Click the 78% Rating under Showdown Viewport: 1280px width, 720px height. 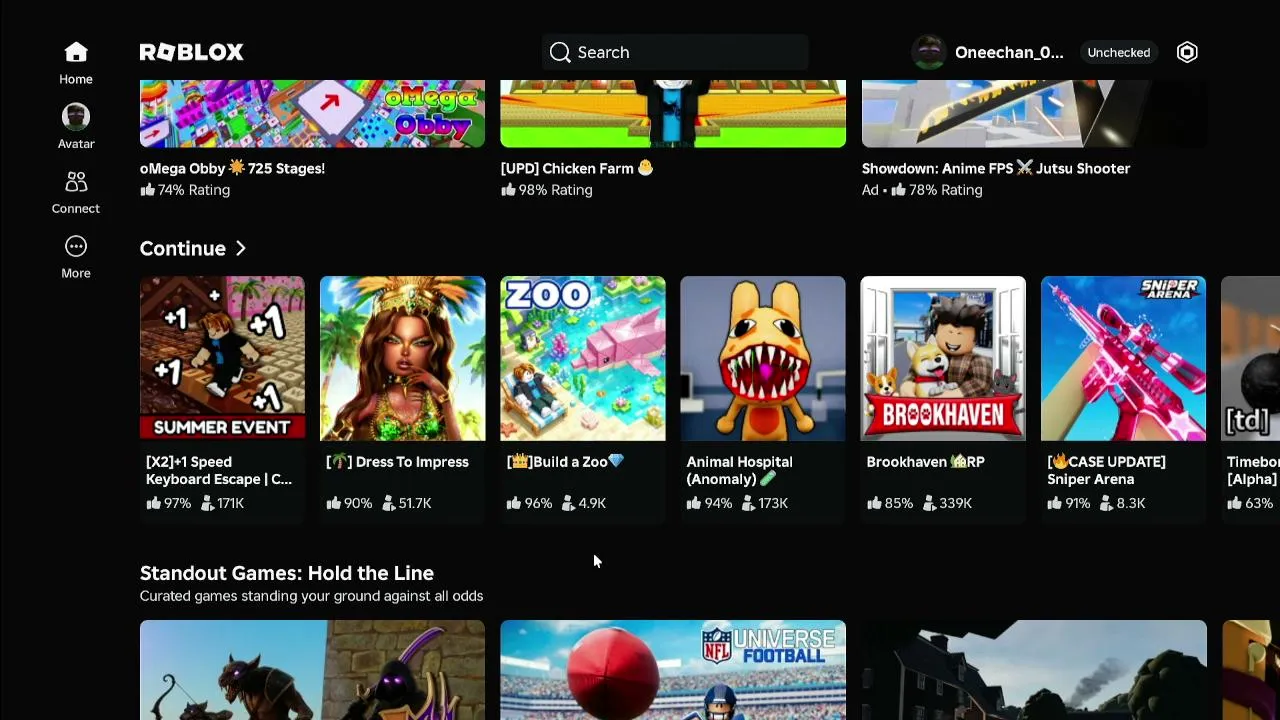(936, 190)
